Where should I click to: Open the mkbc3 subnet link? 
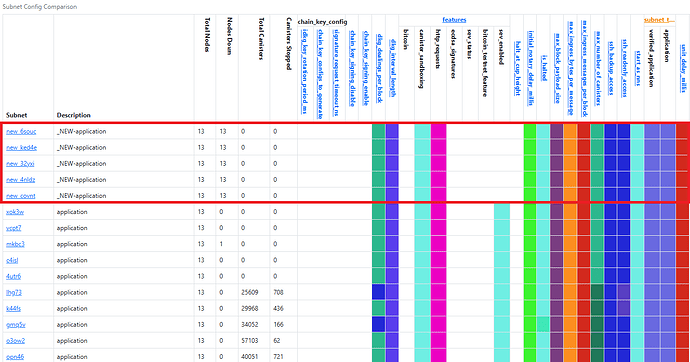pyautogui.click(x=15, y=244)
